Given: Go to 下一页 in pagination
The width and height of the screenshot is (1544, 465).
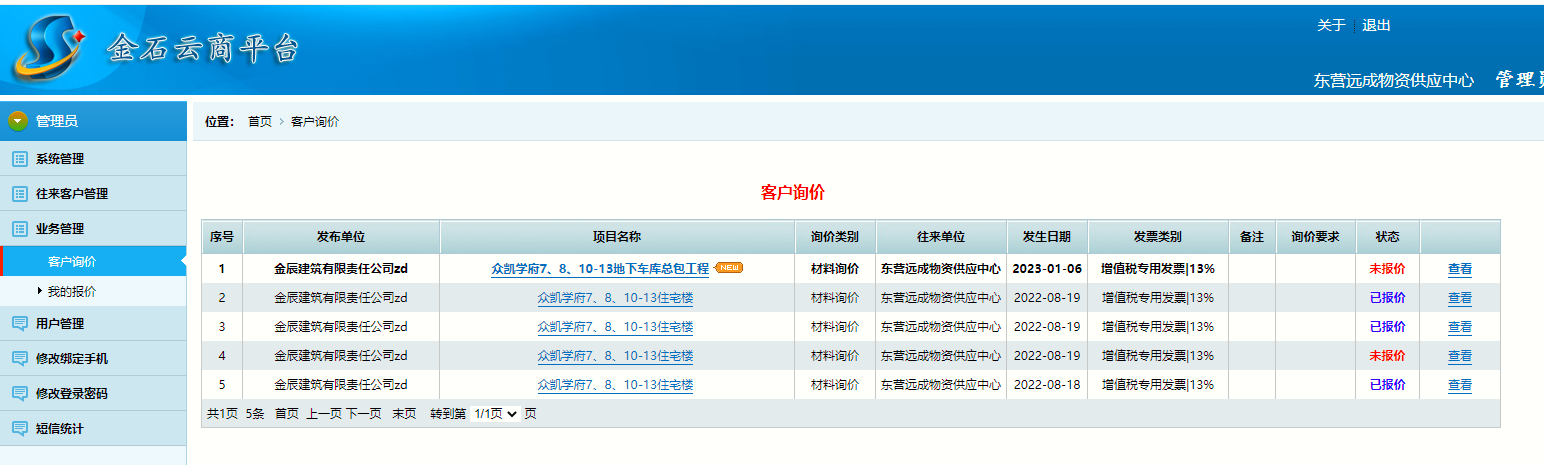Looking at the screenshot, I should point(363,414).
